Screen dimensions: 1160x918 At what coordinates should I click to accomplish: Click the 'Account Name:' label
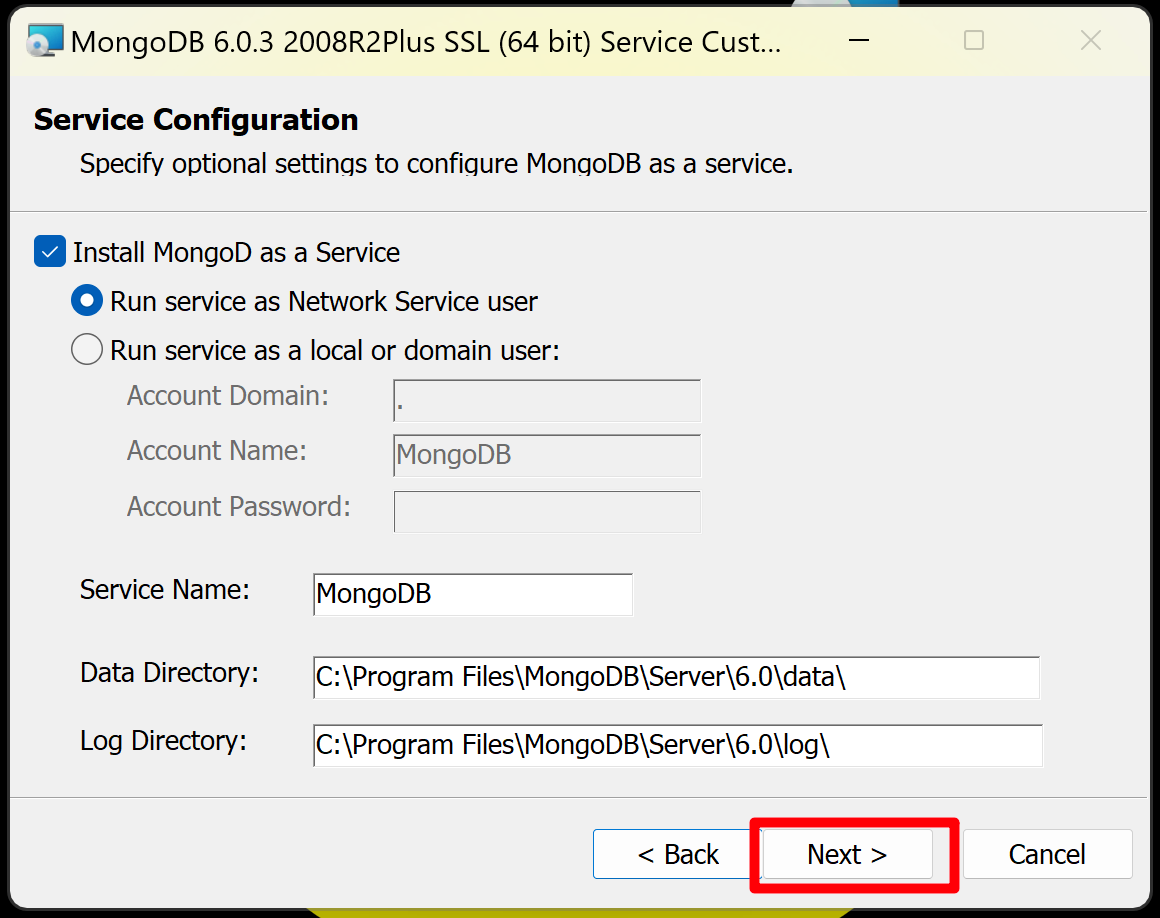(x=217, y=450)
